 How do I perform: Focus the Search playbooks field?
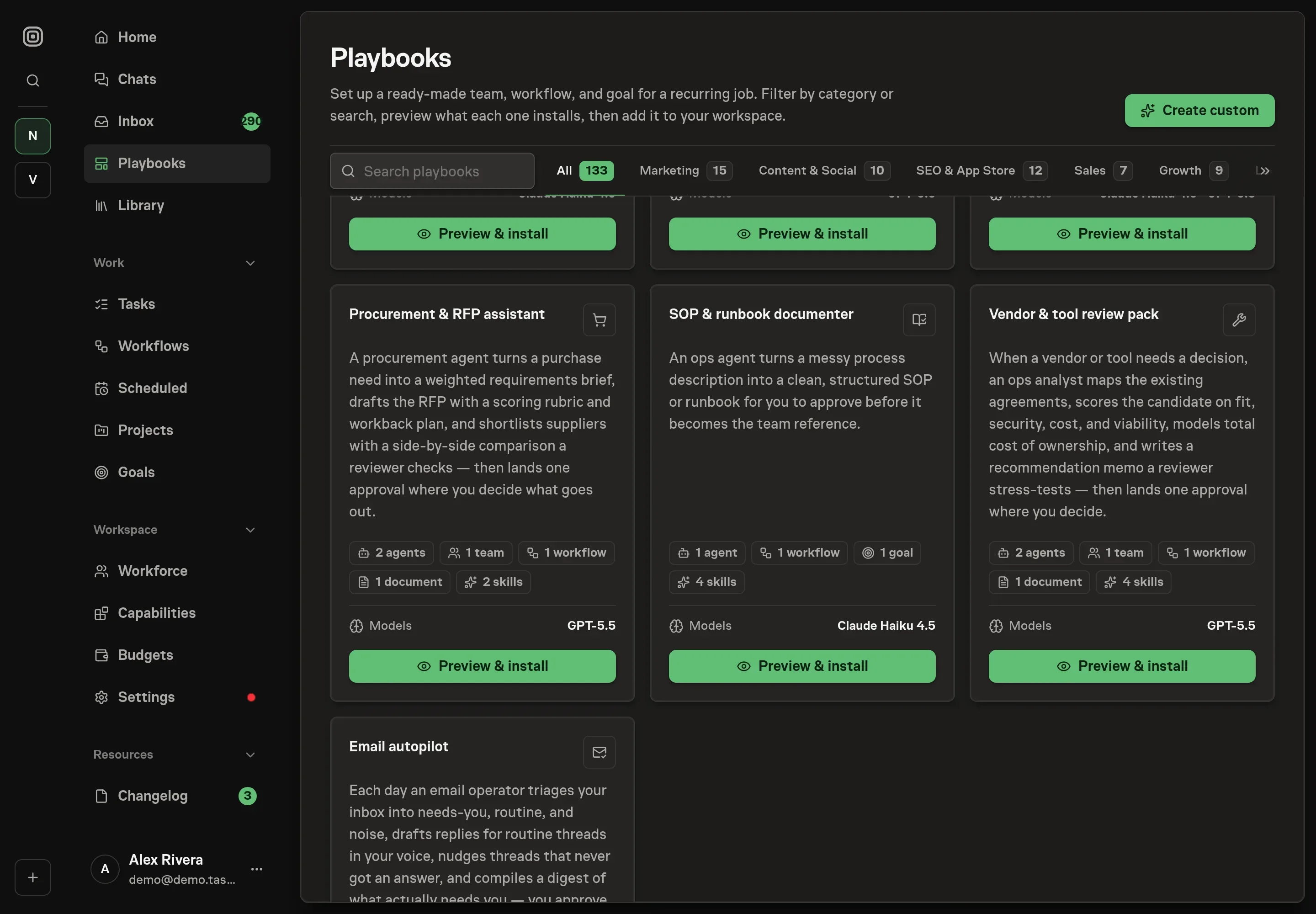pos(432,171)
